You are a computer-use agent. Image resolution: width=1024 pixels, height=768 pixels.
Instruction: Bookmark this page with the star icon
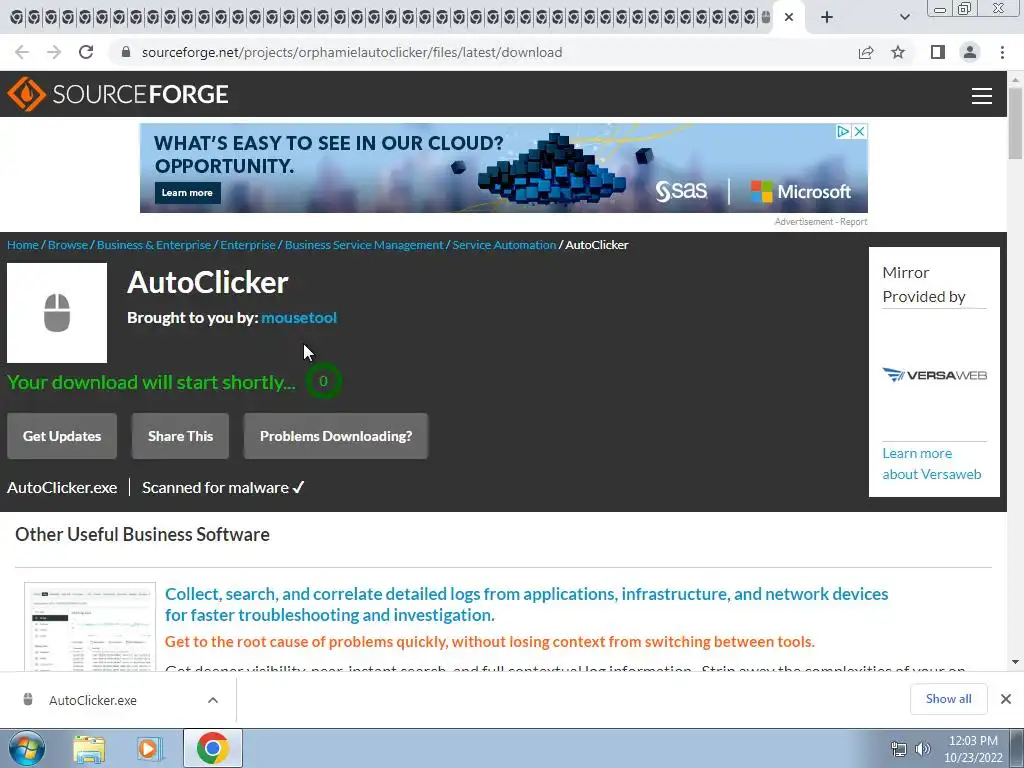tap(898, 52)
